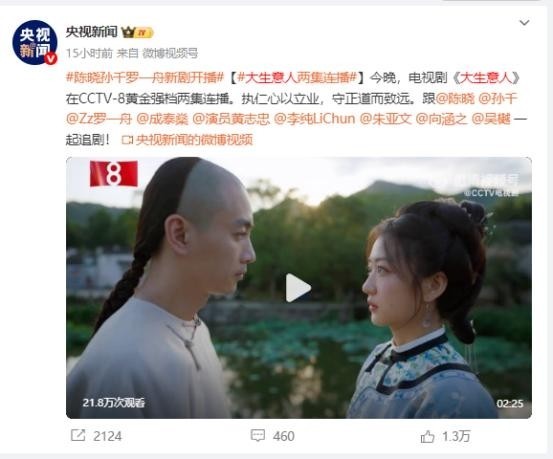Open the 央视新闻 profile avatar
Screen dimensions: 553x459
[35, 42]
